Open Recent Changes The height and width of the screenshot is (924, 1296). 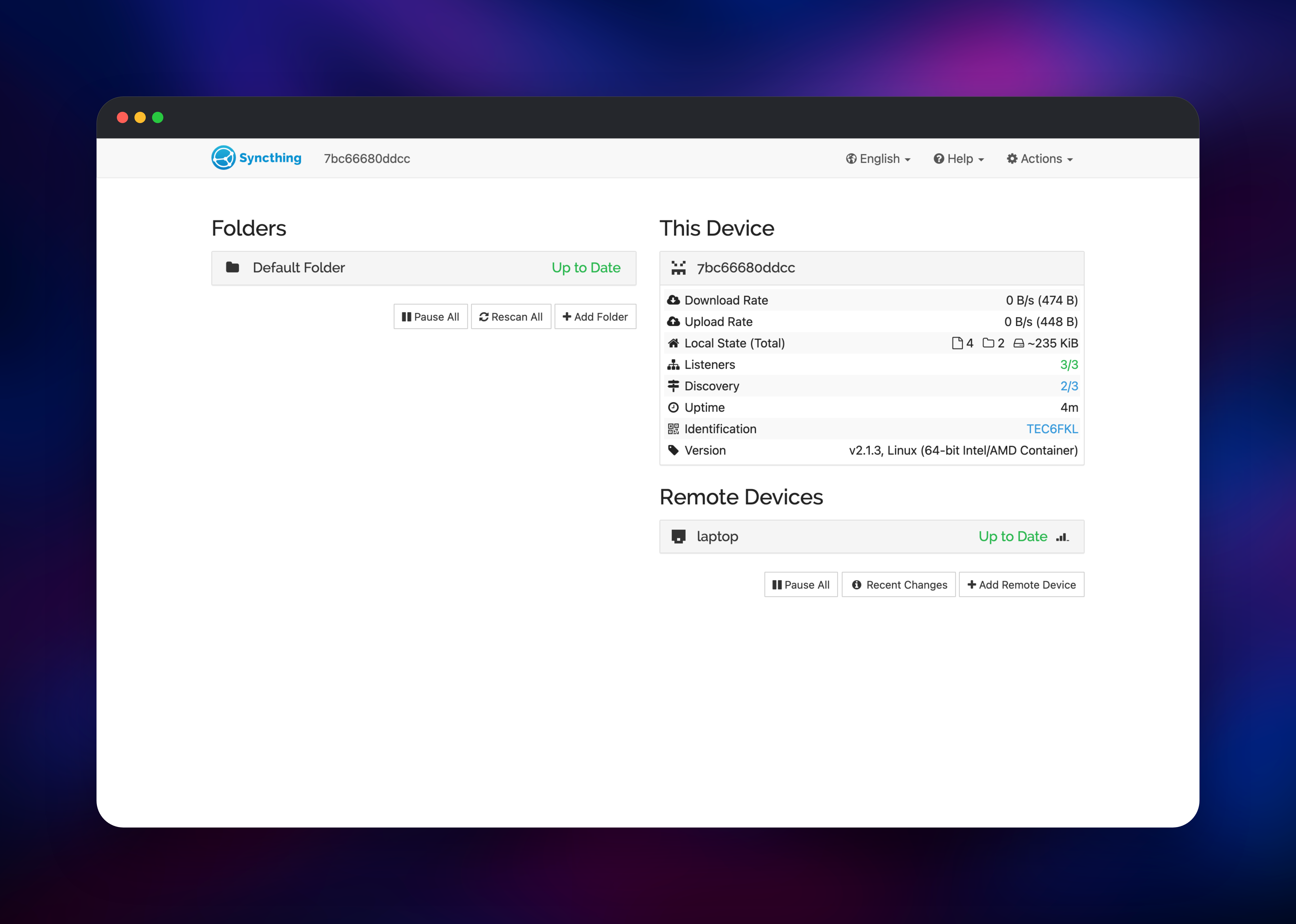click(x=899, y=585)
